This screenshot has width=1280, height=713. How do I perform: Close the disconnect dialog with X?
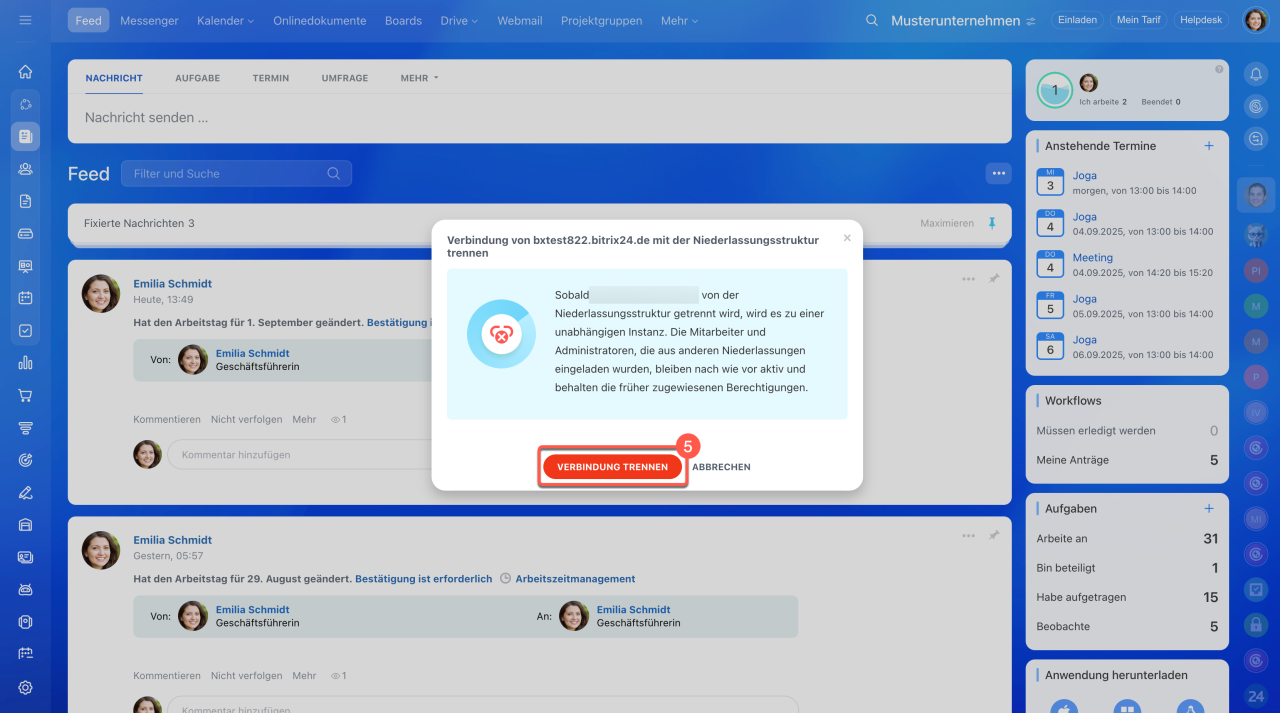coord(847,238)
